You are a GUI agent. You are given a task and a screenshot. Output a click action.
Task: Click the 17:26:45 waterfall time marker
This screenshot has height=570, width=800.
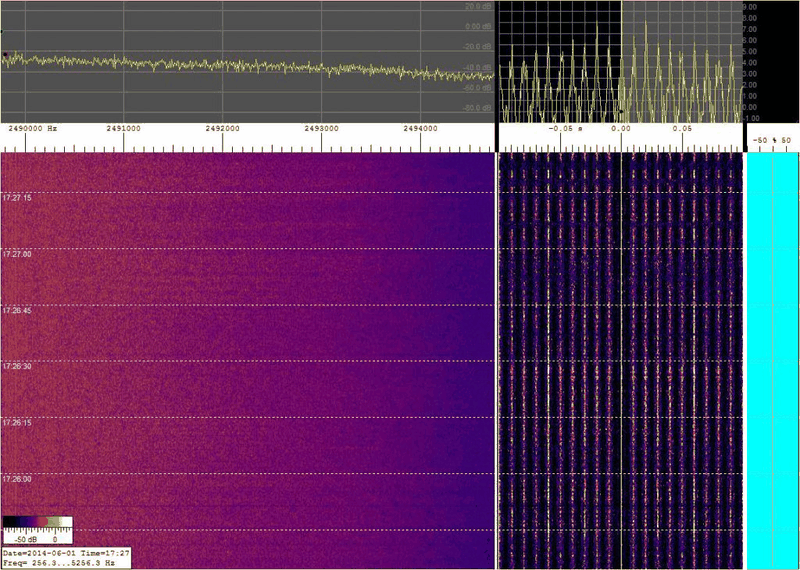[x=17, y=310]
